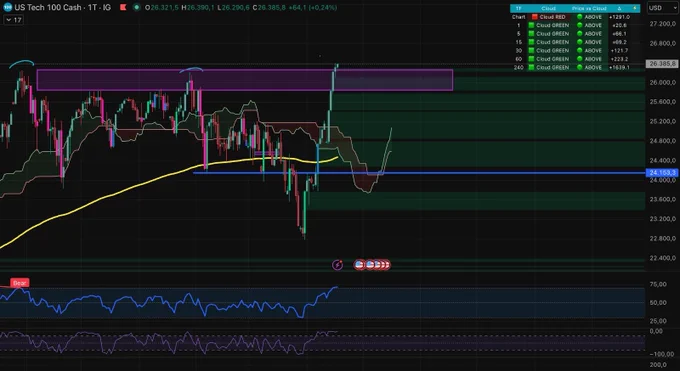The width and height of the screenshot is (680, 371).
Task: Click the -100,00 oscillator axis label
Action: click(x=663, y=354)
